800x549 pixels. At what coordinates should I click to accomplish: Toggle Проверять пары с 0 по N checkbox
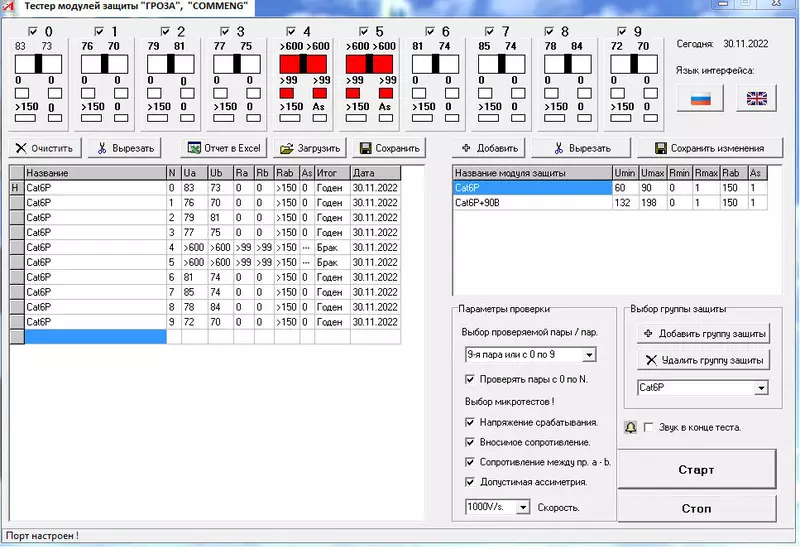coord(471,379)
